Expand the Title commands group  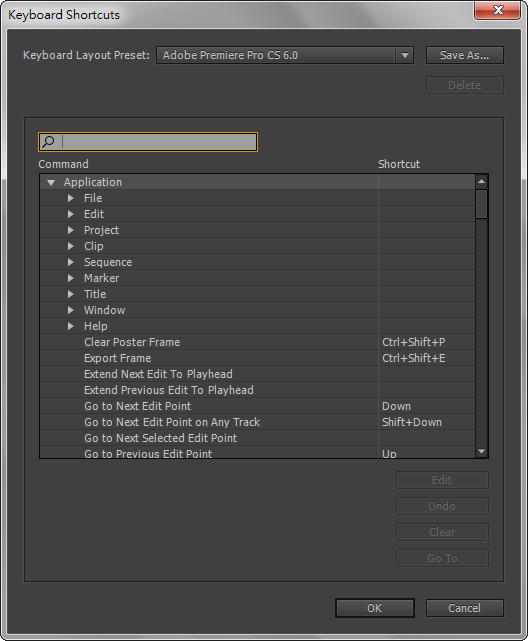[x=71, y=294]
